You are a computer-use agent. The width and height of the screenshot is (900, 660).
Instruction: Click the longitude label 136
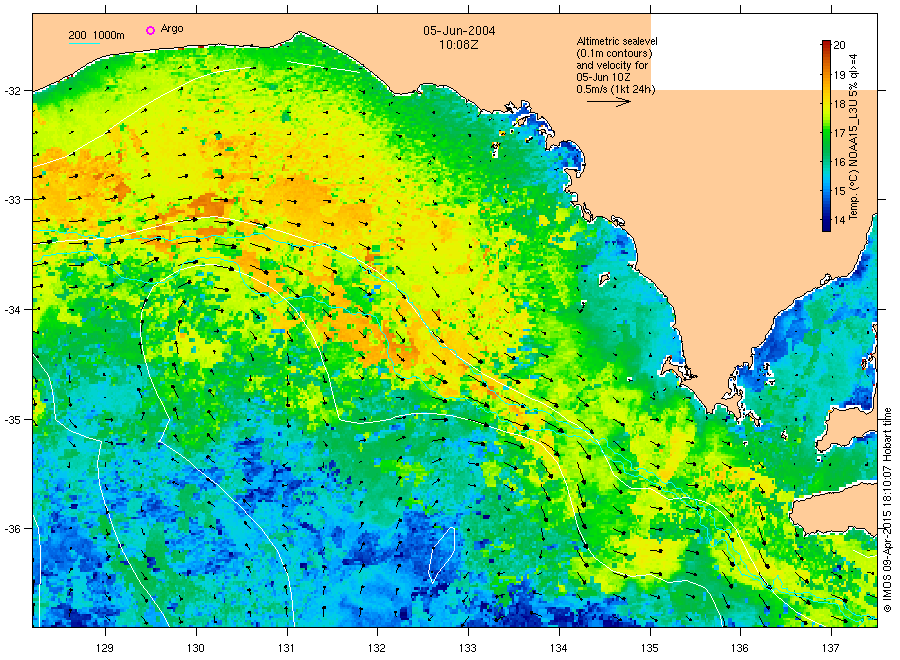pos(740,649)
